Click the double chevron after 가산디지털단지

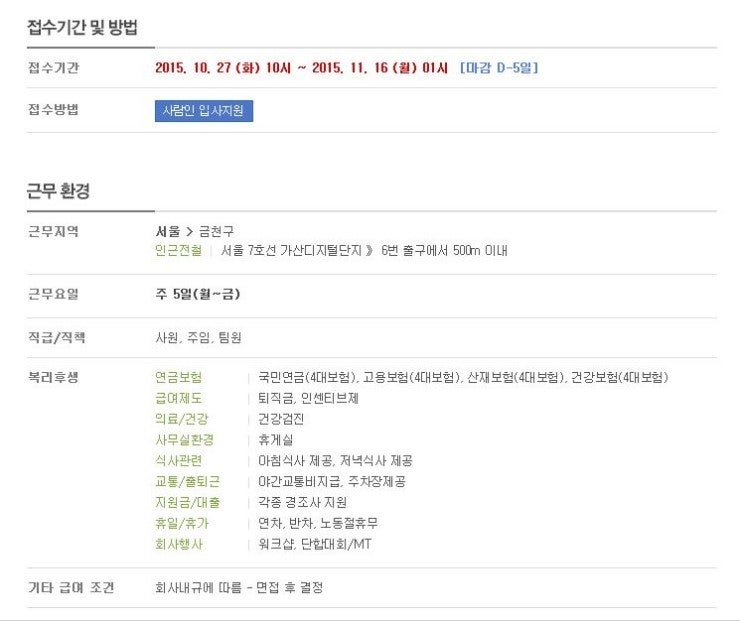point(370,250)
